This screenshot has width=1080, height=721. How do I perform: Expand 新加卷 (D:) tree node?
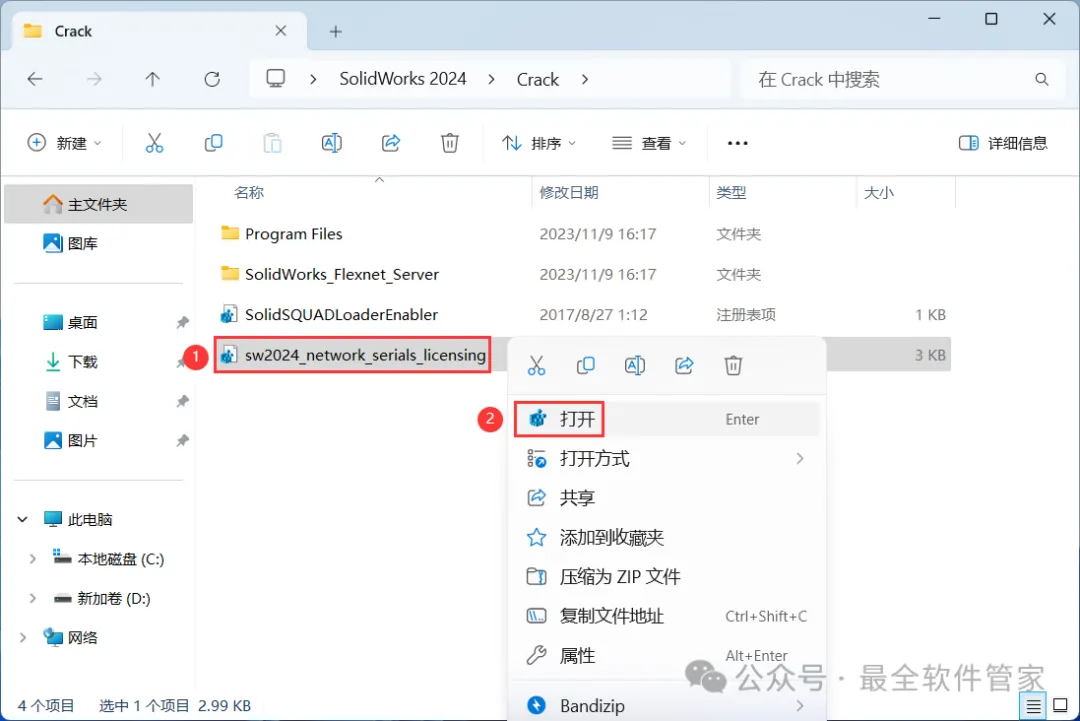click(x=32, y=598)
